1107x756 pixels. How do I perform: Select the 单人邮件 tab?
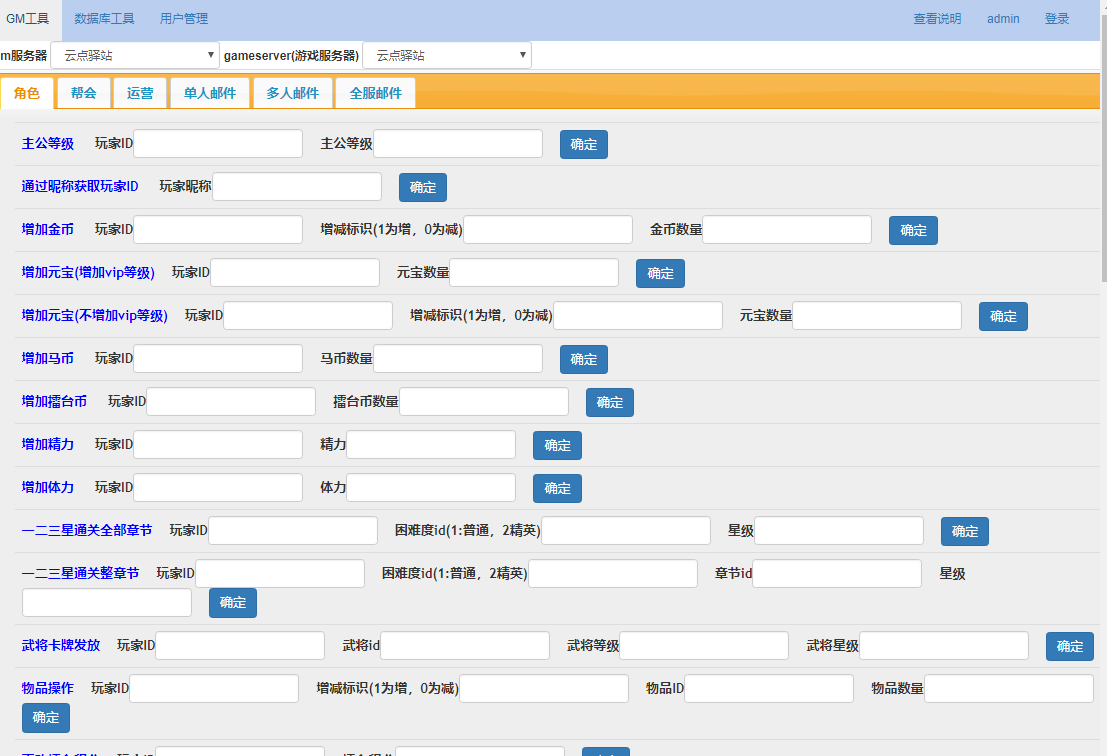coord(210,93)
